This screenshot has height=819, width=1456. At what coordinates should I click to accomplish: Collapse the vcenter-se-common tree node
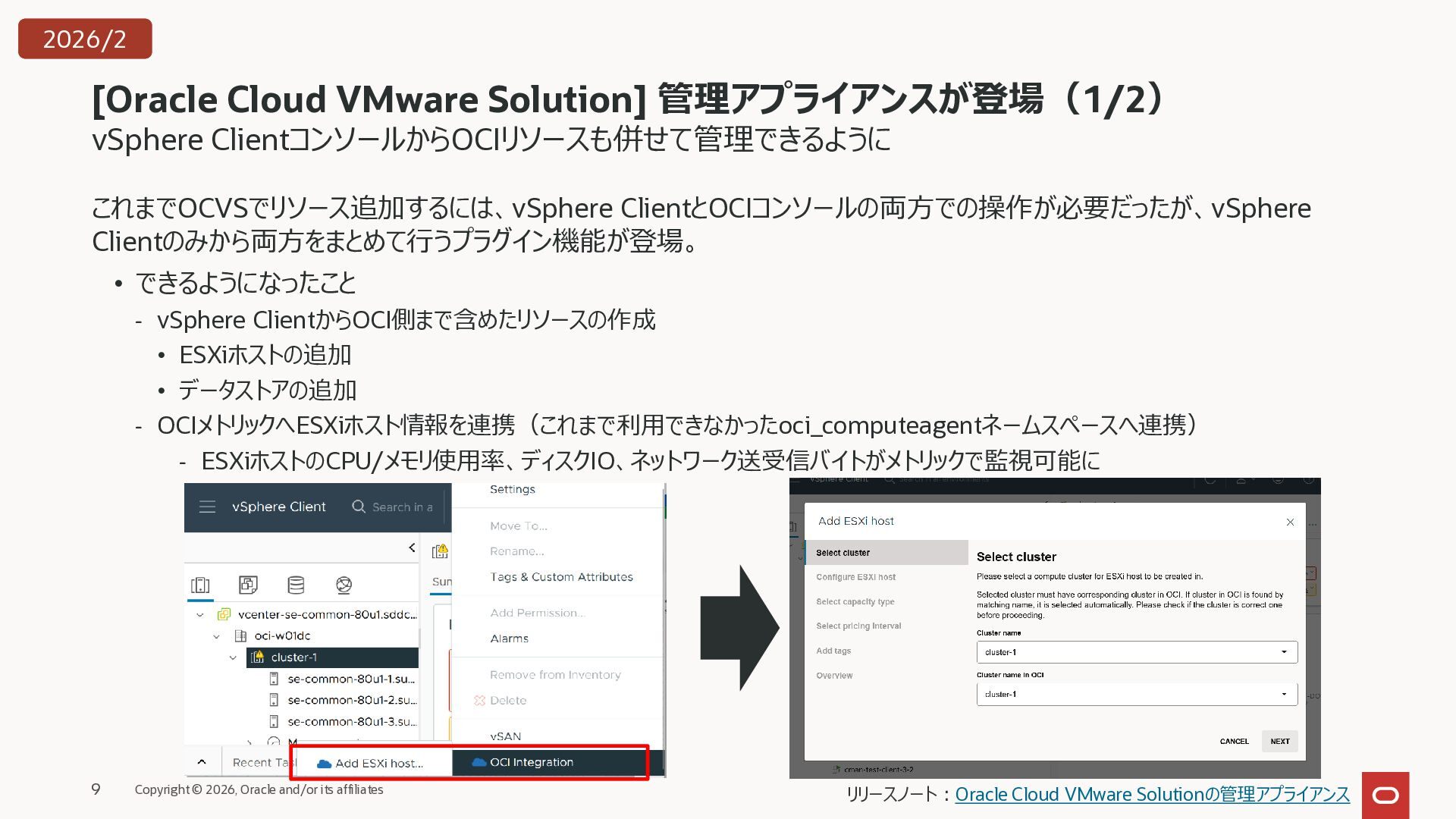200,615
